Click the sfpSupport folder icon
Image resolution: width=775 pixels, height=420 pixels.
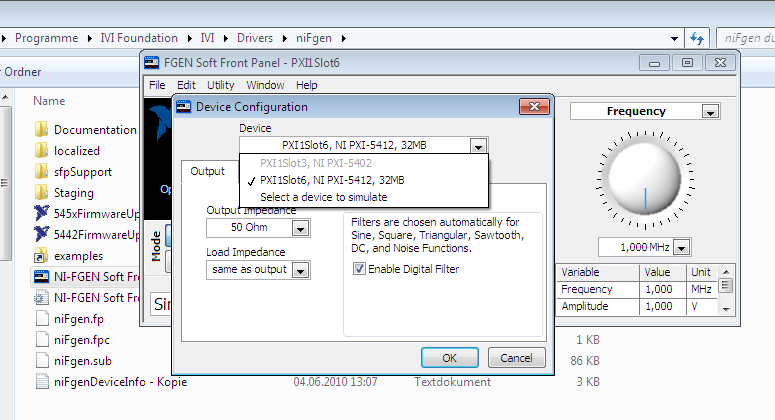pyautogui.click(x=42, y=171)
